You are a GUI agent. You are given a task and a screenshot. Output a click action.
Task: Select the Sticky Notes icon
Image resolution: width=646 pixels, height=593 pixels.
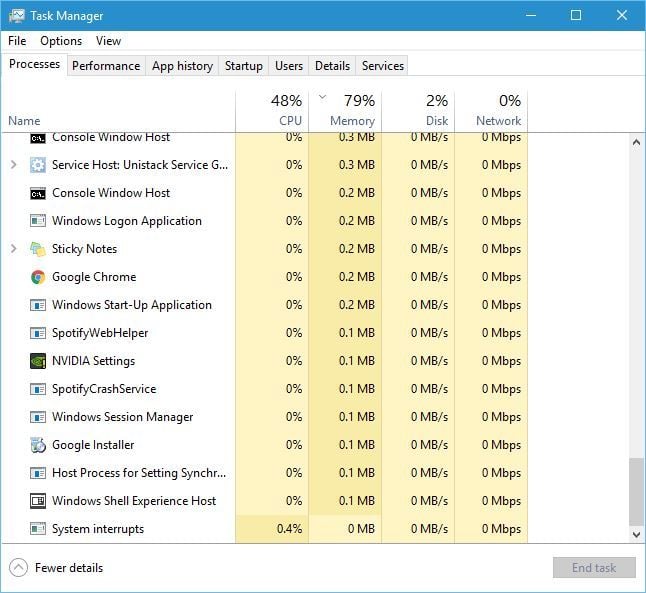pos(38,249)
